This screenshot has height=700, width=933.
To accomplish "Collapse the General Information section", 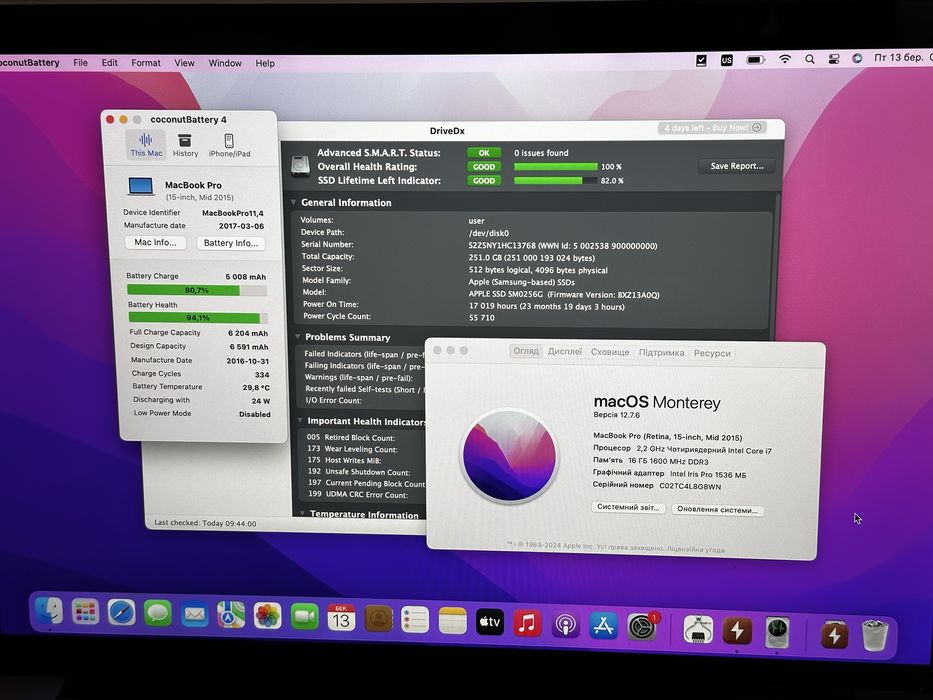I will [294, 202].
